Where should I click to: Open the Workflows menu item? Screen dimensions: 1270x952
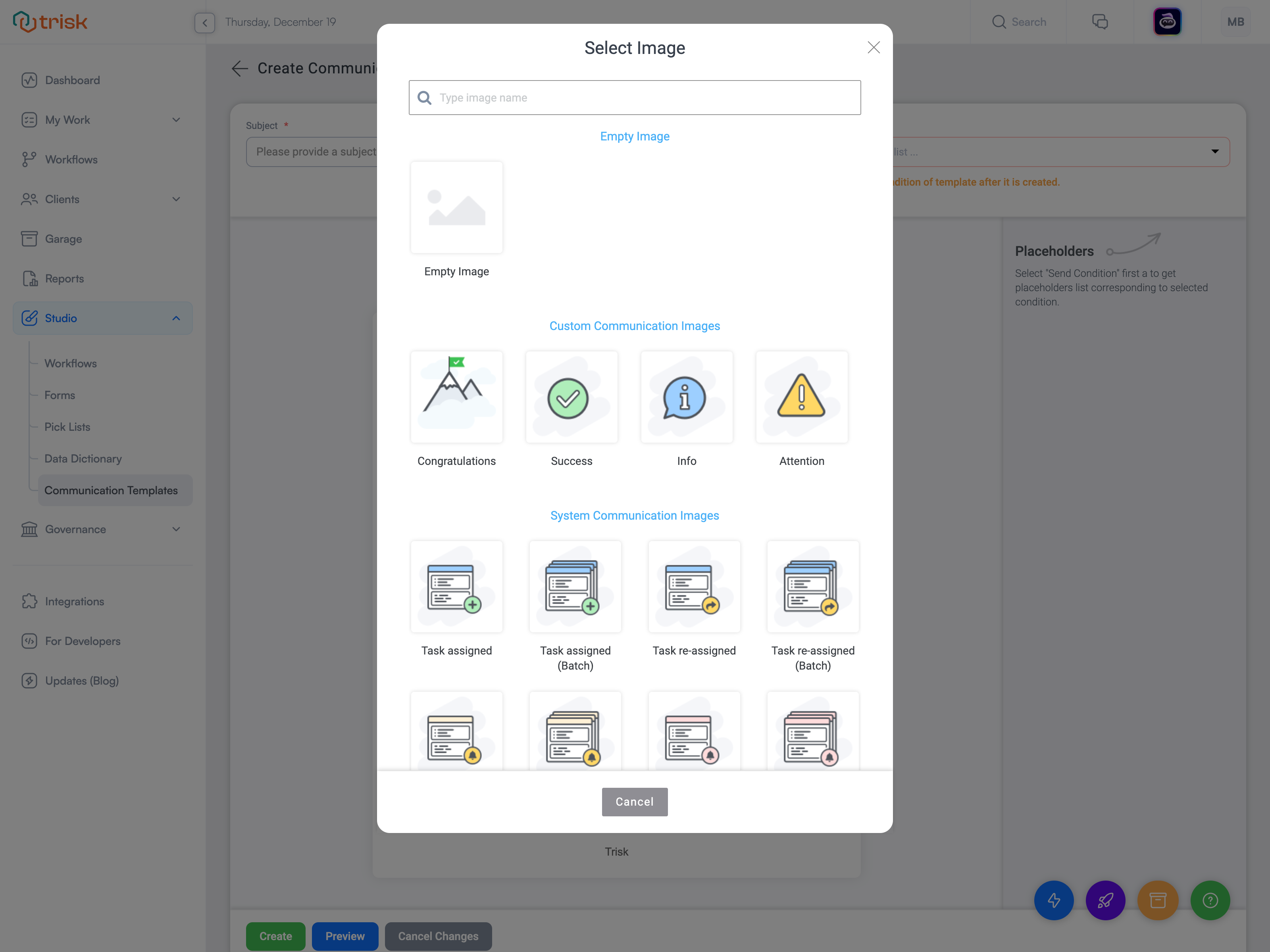click(x=72, y=159)
